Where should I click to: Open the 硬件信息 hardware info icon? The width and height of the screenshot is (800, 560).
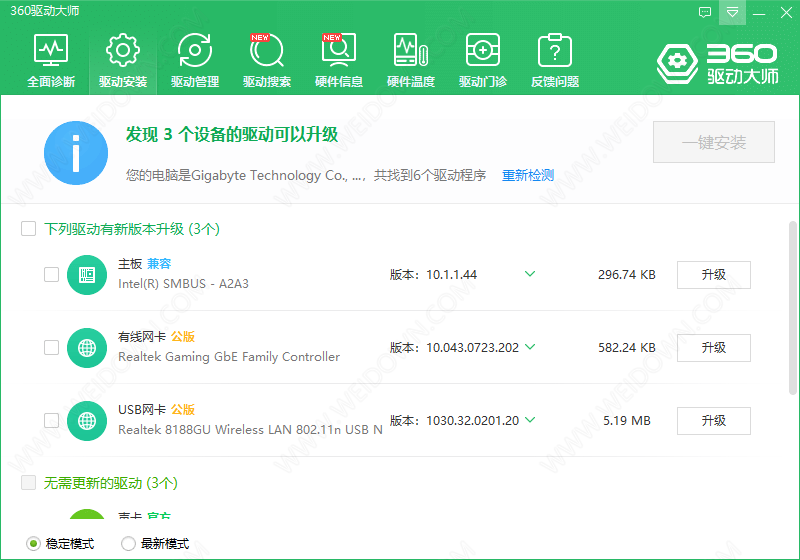click(338, 60)
